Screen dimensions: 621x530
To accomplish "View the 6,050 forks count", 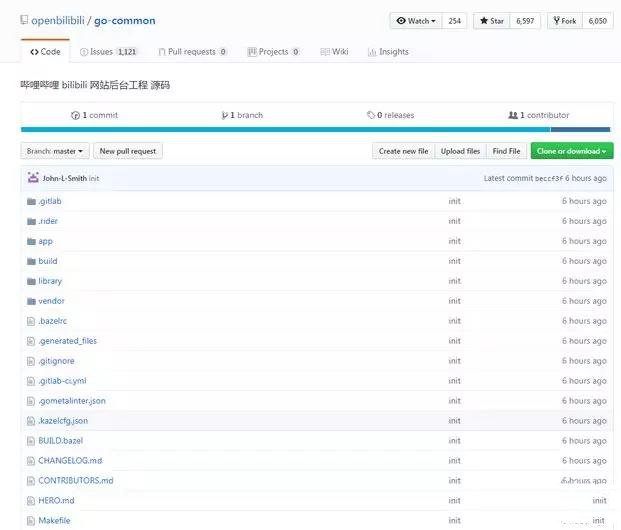I will [598, 21].
